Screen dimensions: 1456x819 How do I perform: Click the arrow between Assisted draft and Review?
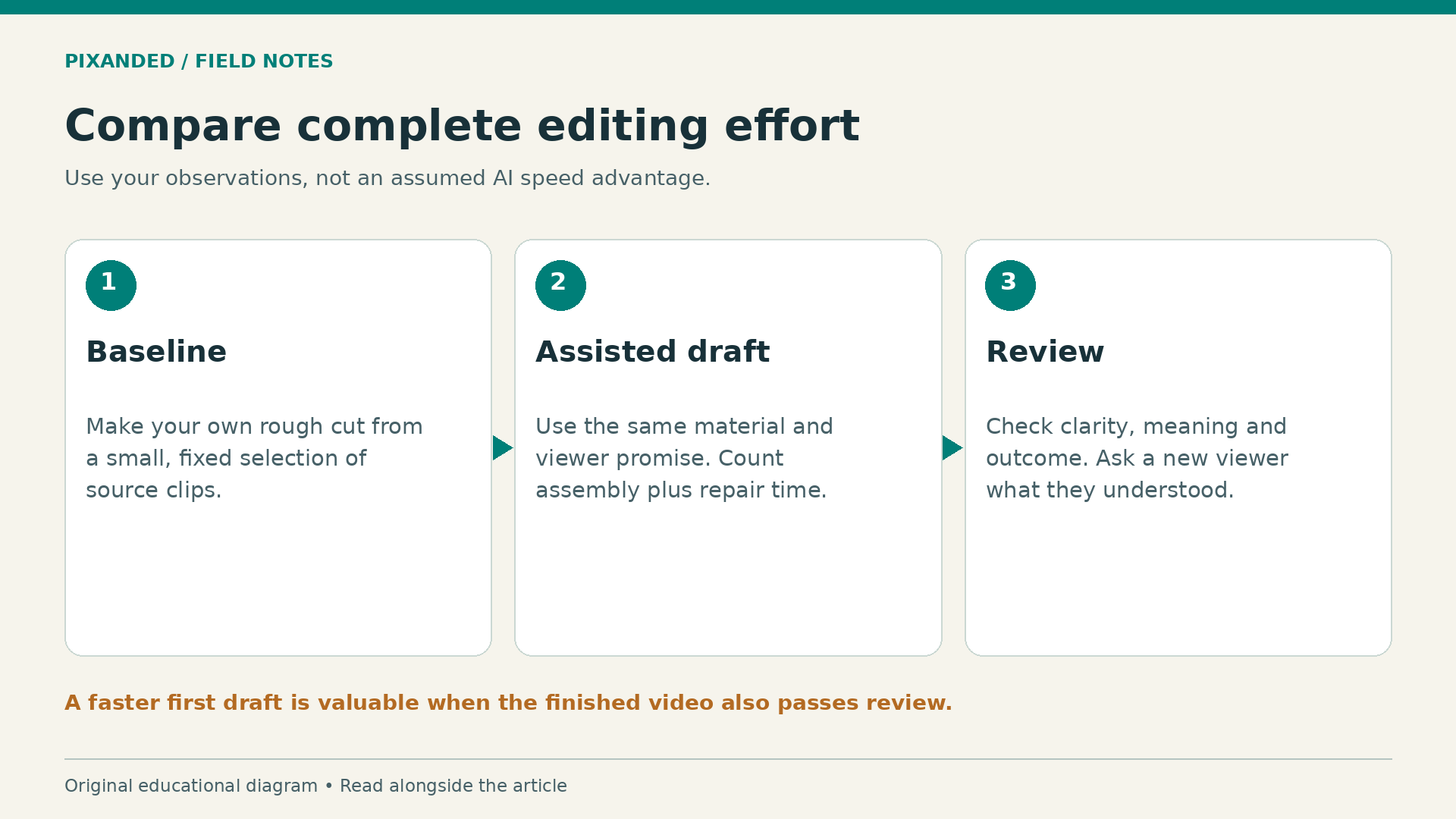tap(952, 447)
